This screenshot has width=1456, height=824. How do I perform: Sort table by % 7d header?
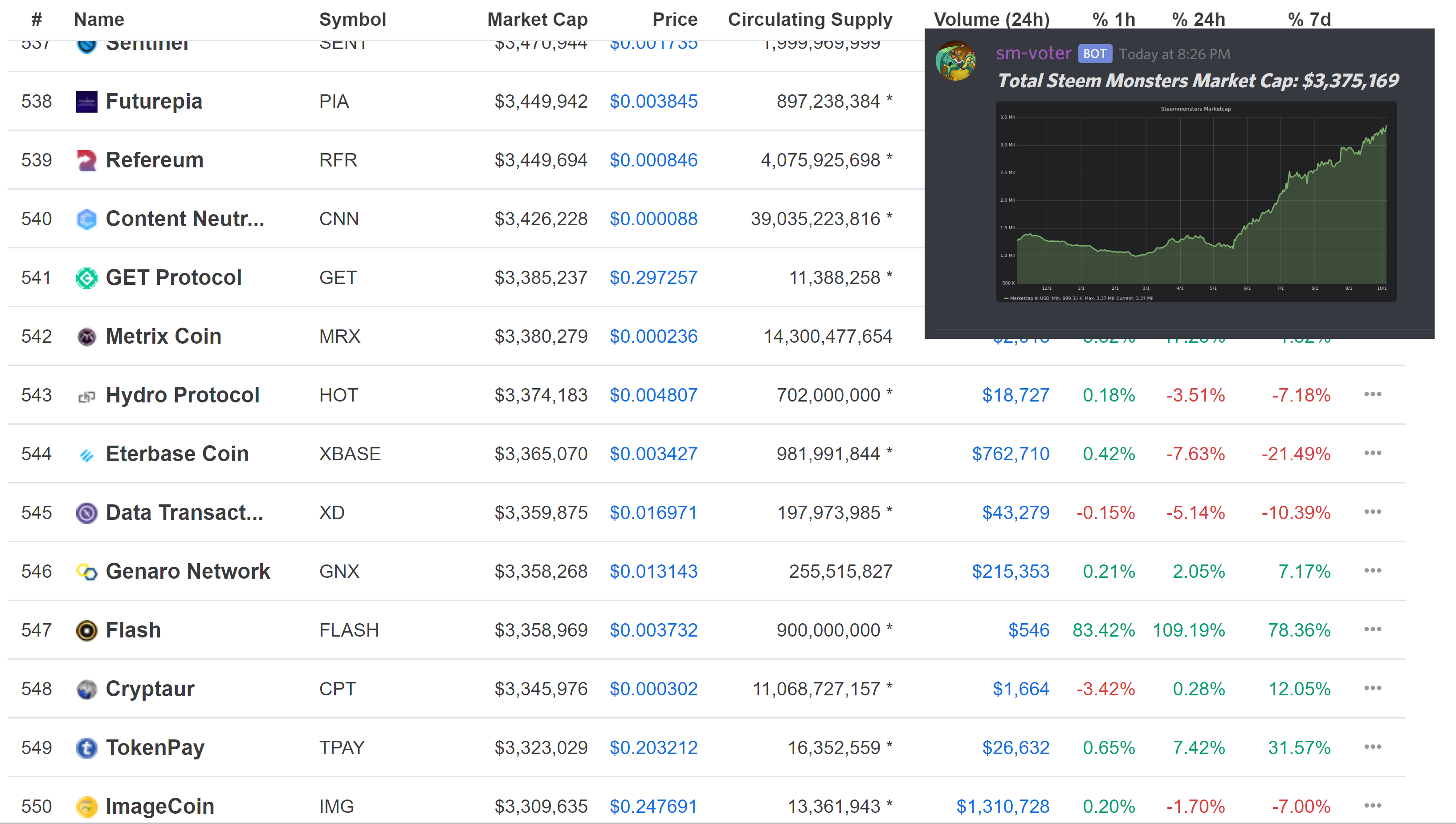point(1309,20)
